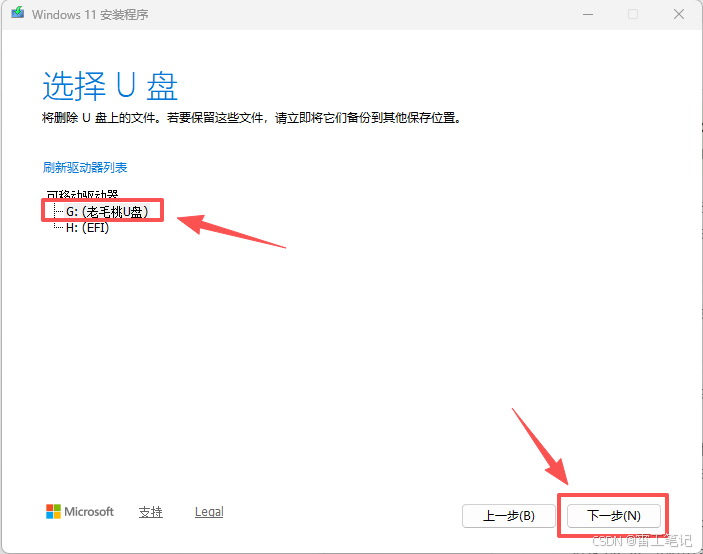
Task: Open the 支持 link
Action: (151, 512)
